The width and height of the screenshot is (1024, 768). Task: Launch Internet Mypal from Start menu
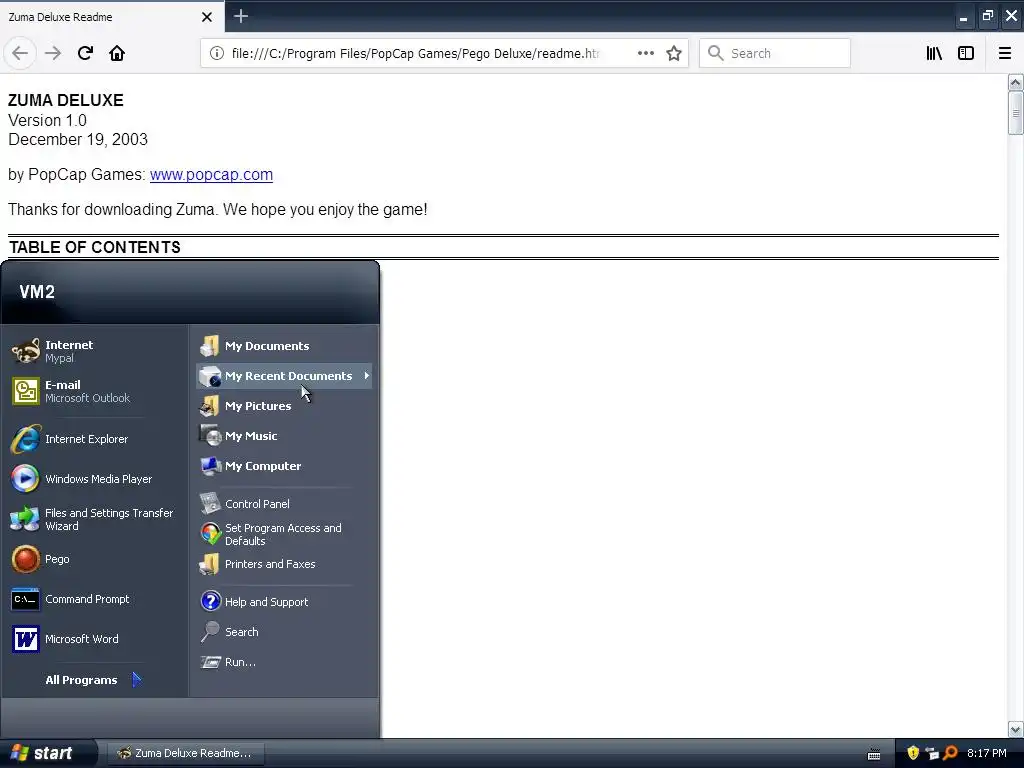(x=95, y=351)
